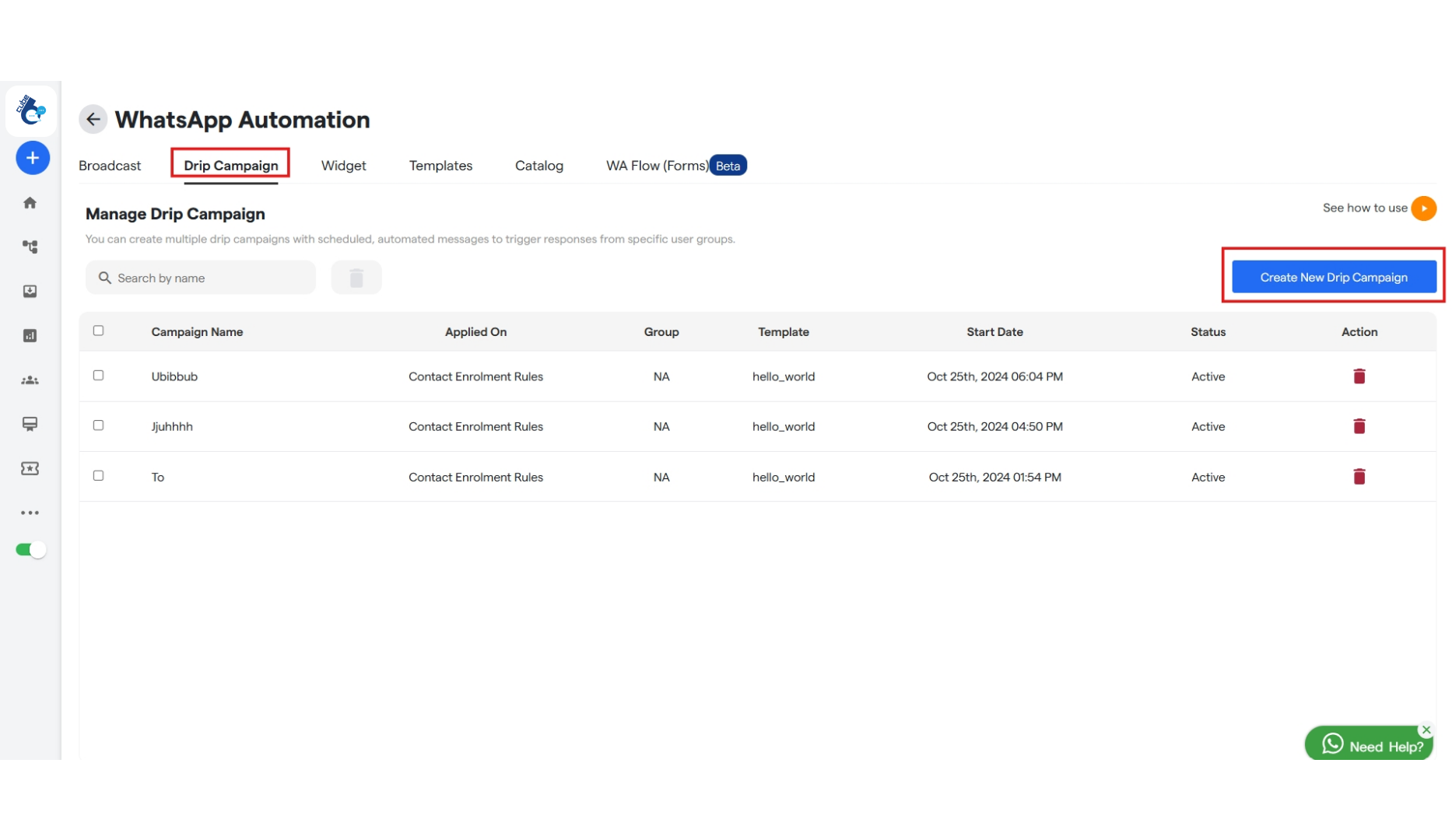Click Contact Enrolment Rules in To row

click(x=475, y=478)
